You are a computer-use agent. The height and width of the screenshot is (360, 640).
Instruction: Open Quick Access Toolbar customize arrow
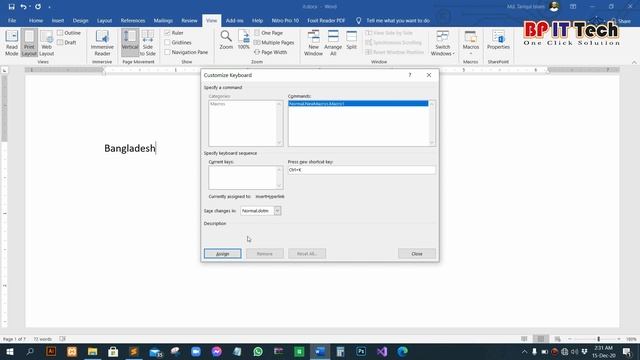(49, 7)
